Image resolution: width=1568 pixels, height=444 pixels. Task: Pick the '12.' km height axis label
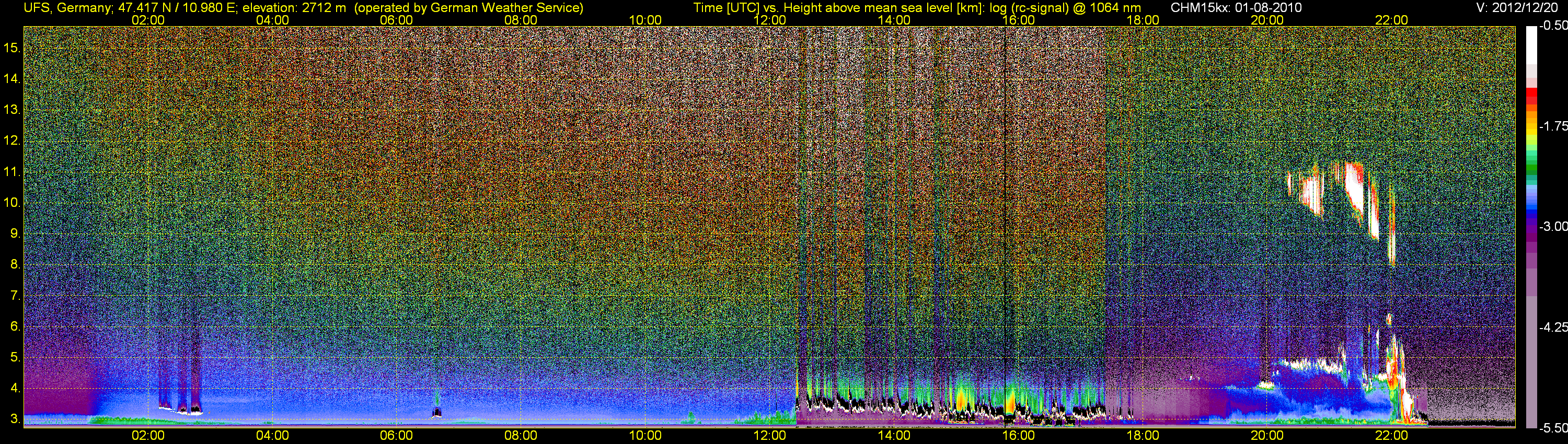11,141
